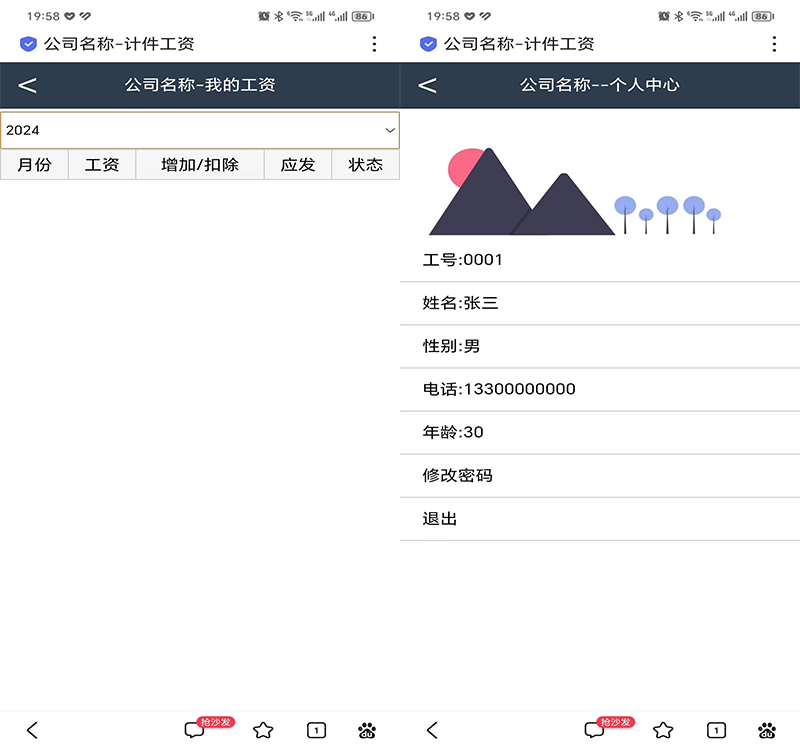This screenshot has width=800, height=750.
Task: Tap the comment icon with 抢沙发 badge on left screen
Action: point(193,729)
